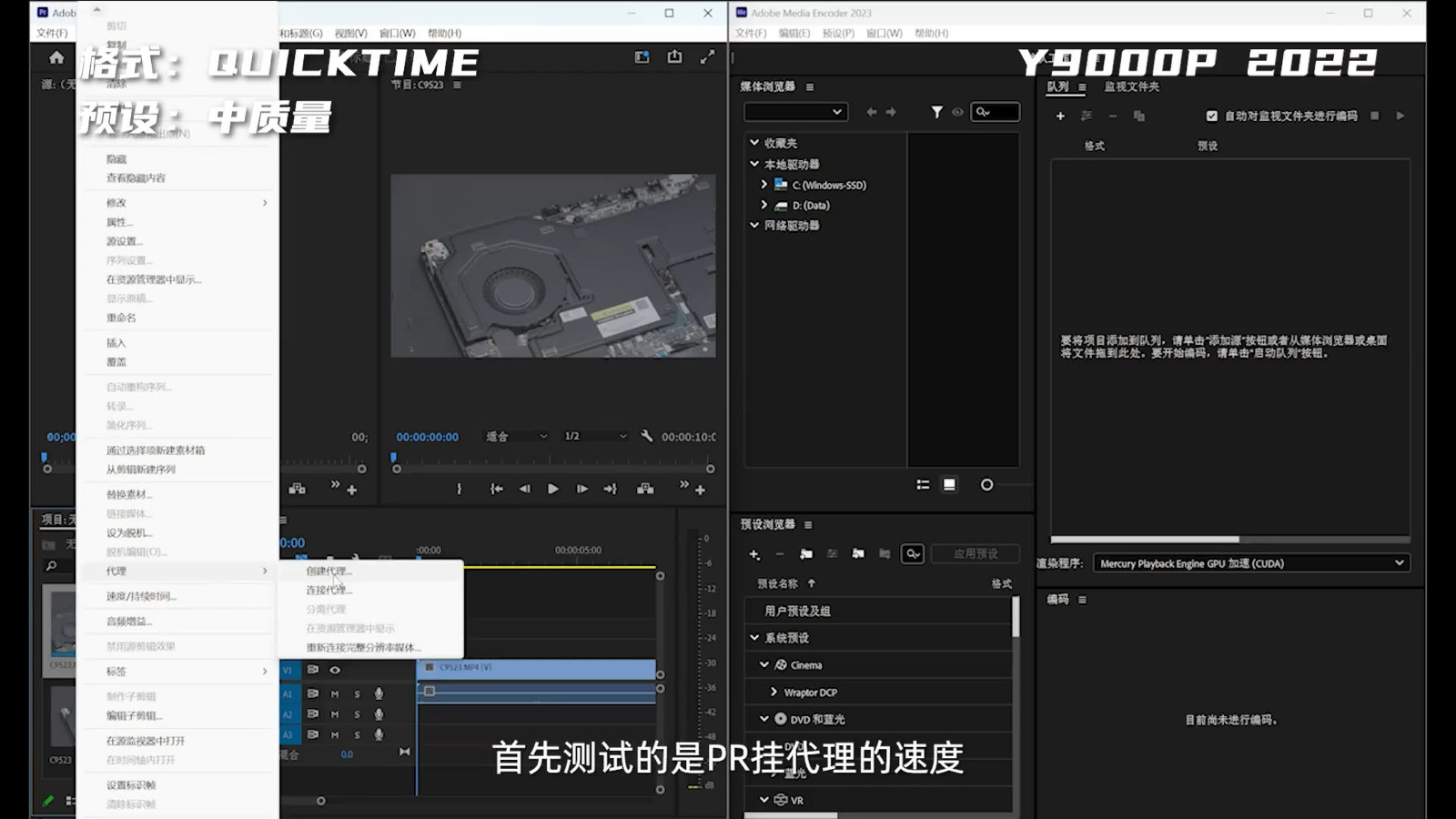Open Media Encoder 预设(P) menu

(x=838, y=33)
